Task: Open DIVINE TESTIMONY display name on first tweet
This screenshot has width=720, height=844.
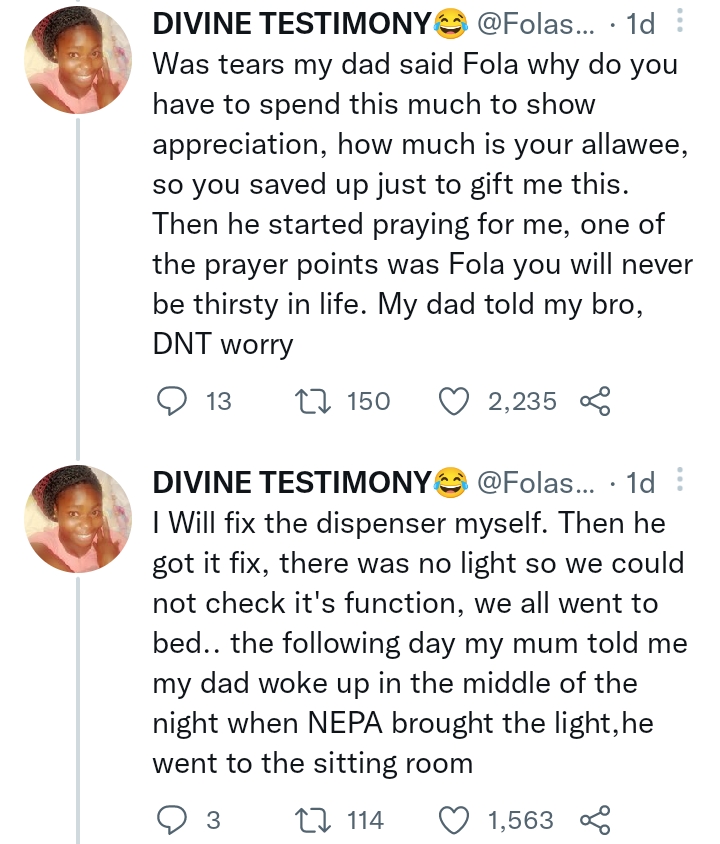Action: pos(292,24)
